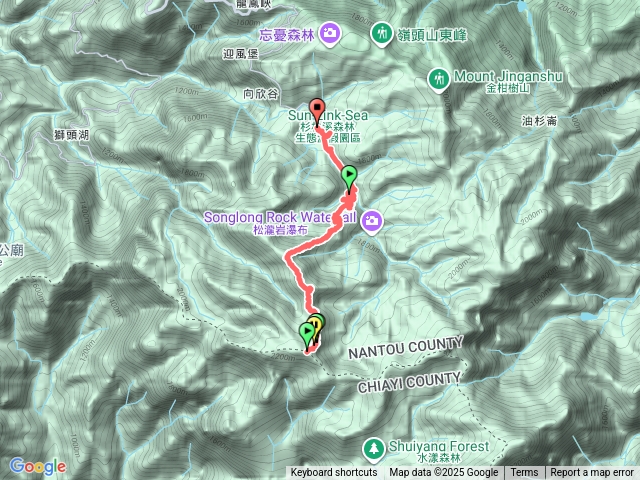Click the 忘憂森林 label text
Screen dimensions: 640x480
click(287, 35)
